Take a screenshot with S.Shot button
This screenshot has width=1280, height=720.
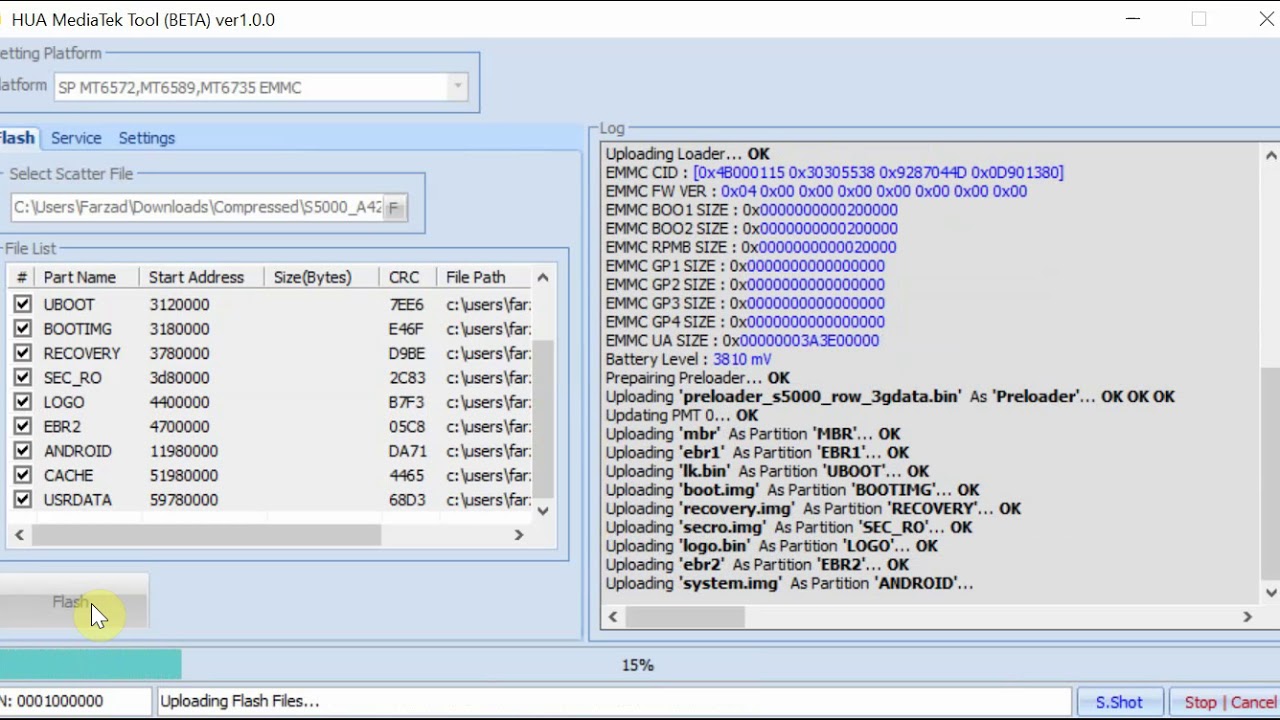click(x=1119, y=702)
